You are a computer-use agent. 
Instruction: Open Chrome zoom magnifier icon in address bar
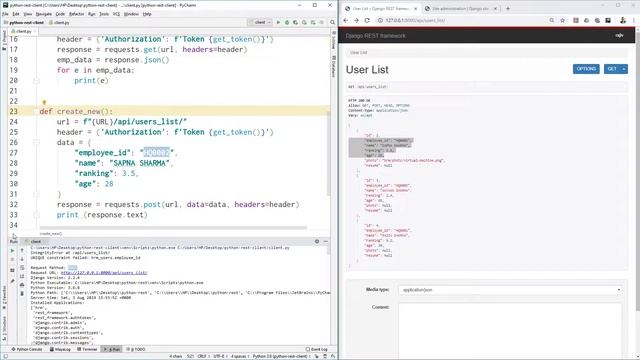[x=552, y=20]
